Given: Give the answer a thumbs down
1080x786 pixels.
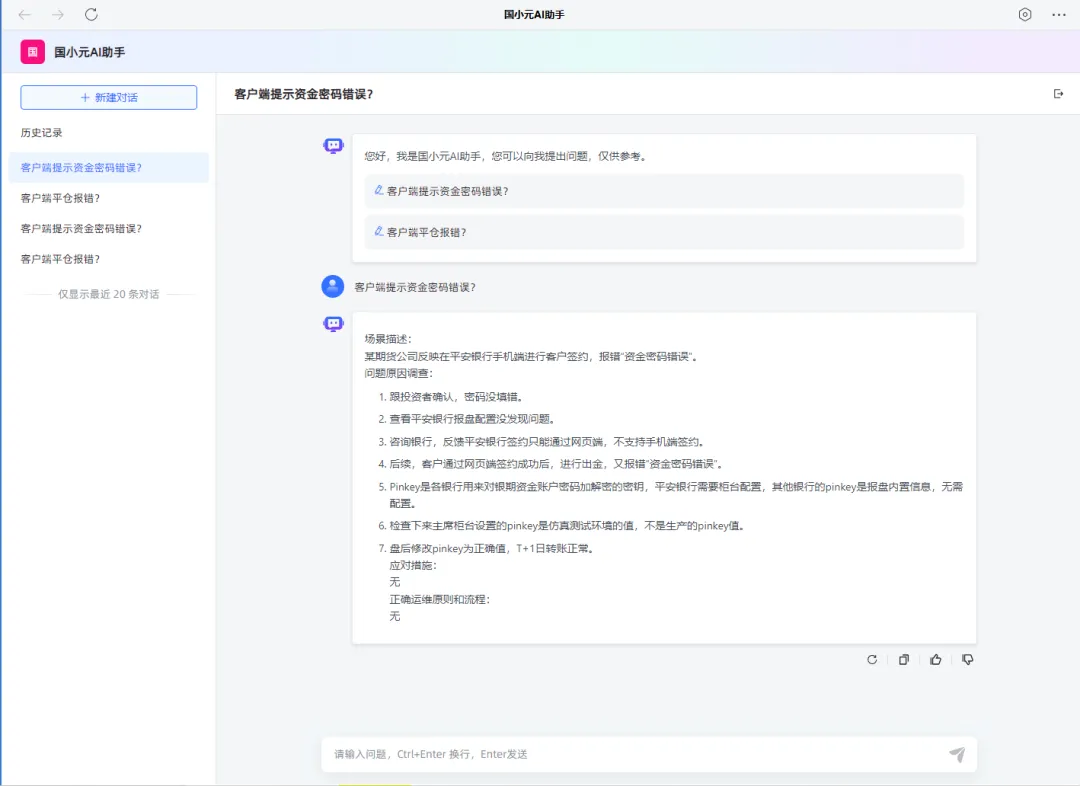Looking at the screenshot, I should tap(967, 660).
